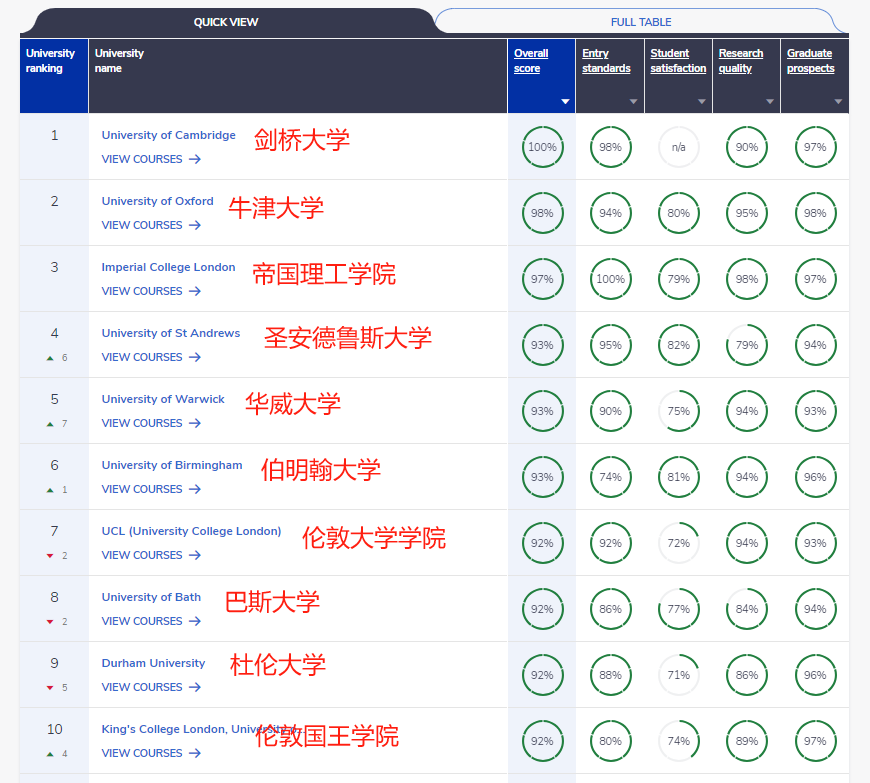Click Warwick 75% student satisfaction circle

pos(679,411)
